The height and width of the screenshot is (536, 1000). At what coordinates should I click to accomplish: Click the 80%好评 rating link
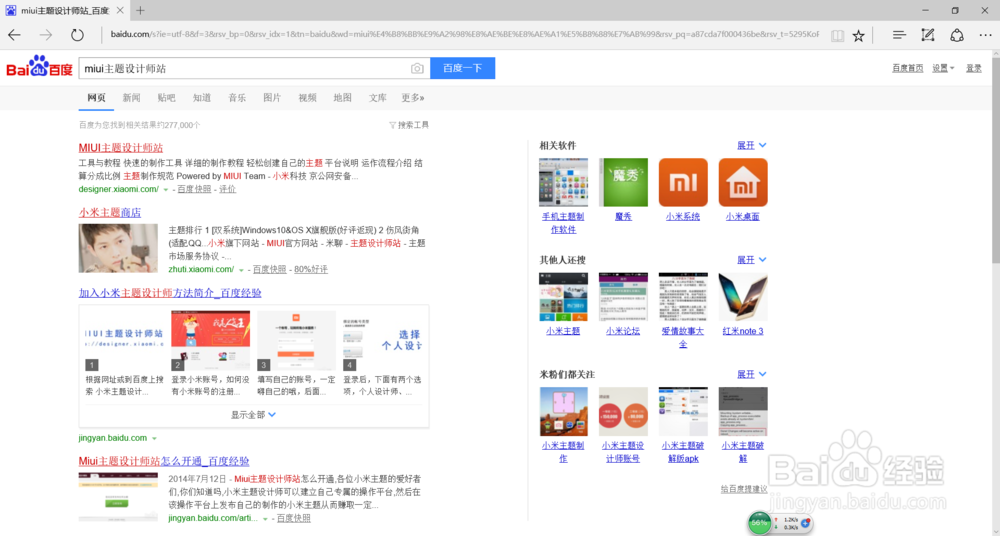point(311,270)
